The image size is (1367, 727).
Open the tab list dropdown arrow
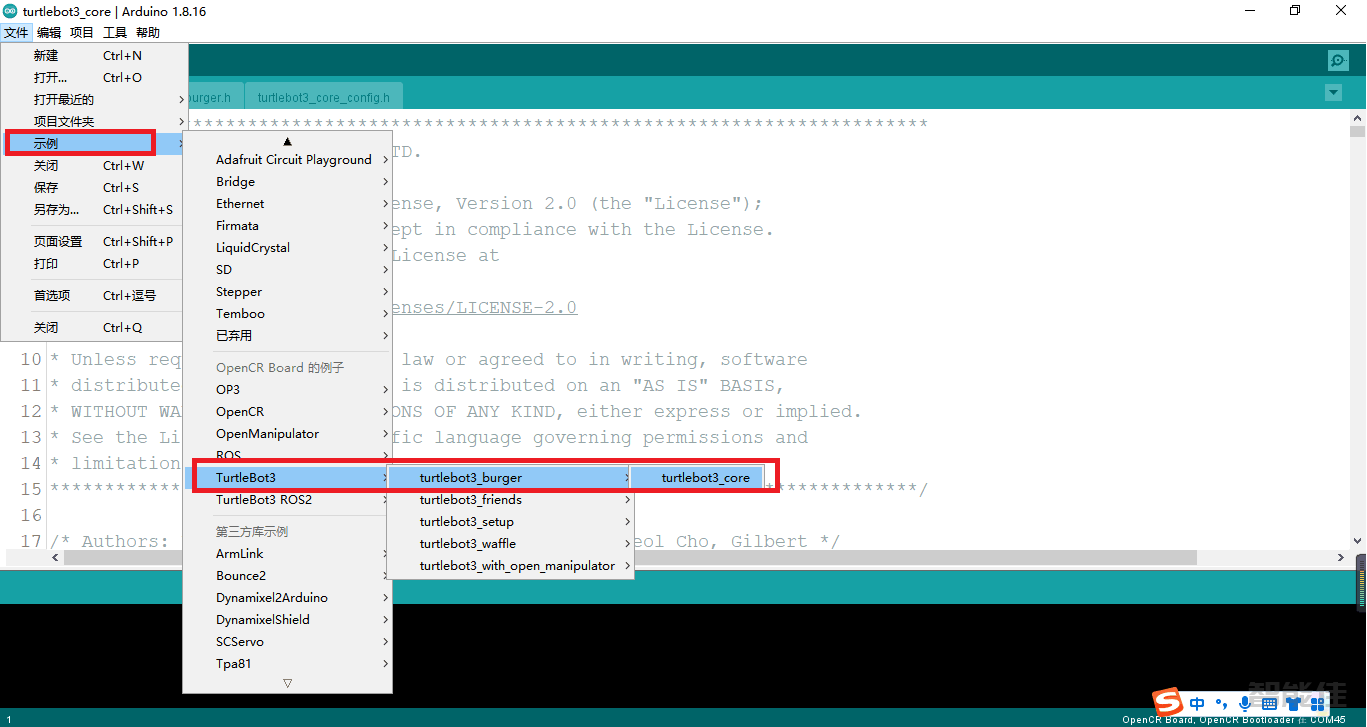tap(1332, 93)
